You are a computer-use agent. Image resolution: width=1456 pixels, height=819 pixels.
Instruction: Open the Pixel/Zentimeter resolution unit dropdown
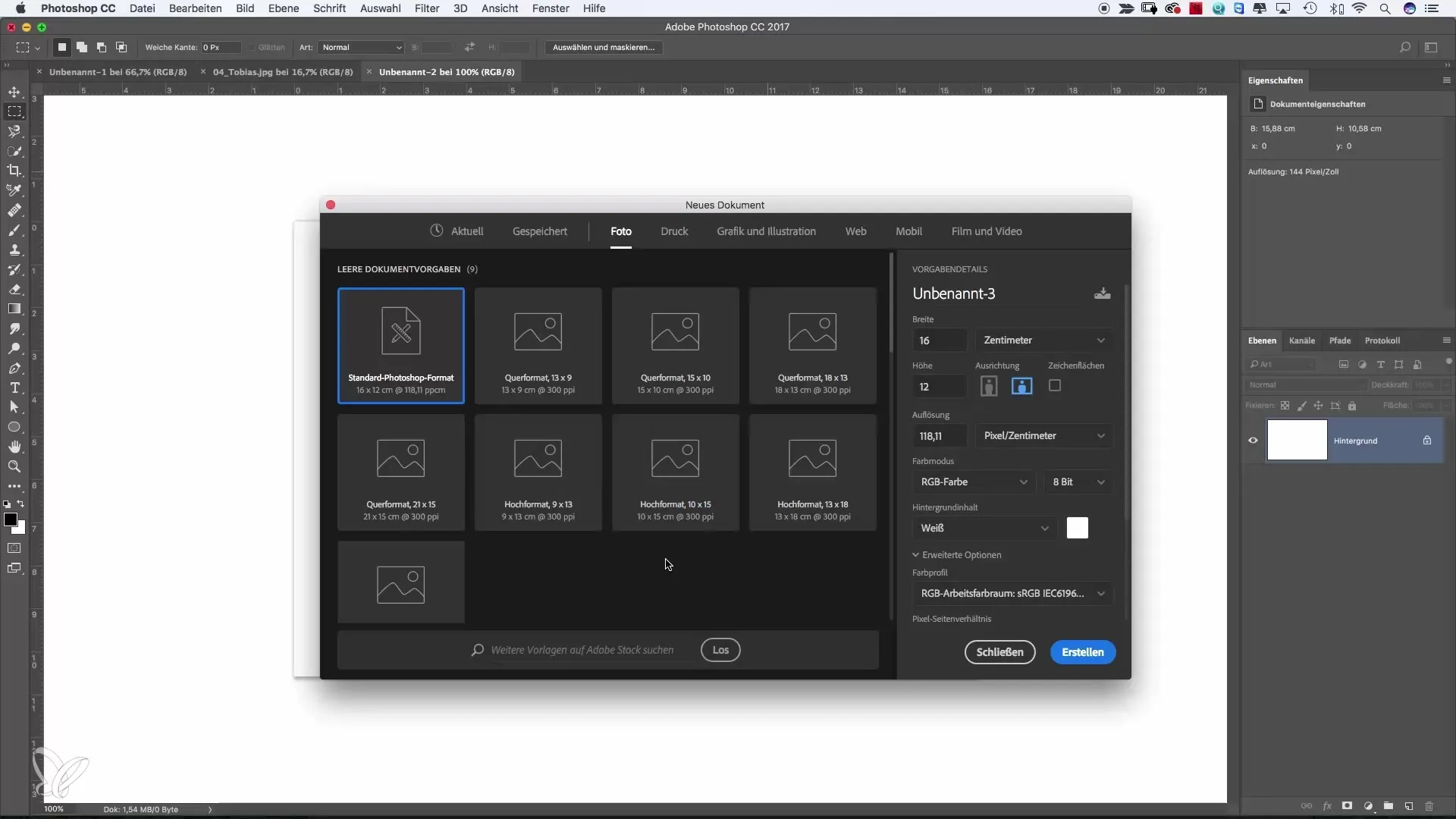pos(1044,436)
